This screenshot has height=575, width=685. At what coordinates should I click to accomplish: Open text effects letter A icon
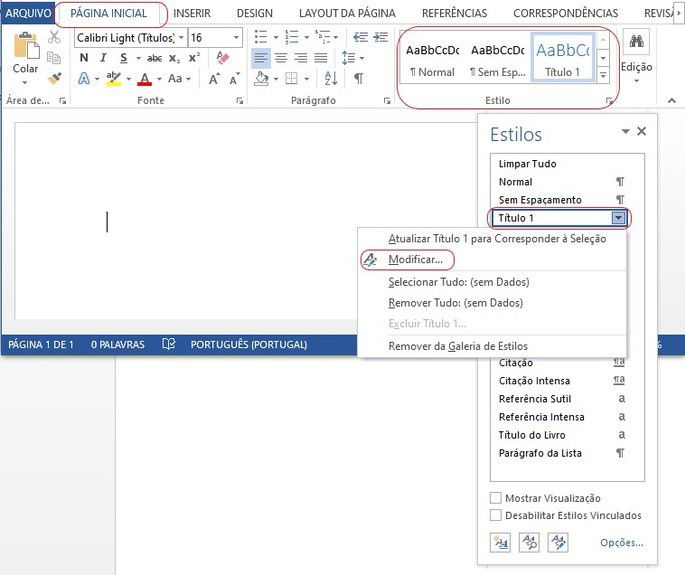[84, 79]
